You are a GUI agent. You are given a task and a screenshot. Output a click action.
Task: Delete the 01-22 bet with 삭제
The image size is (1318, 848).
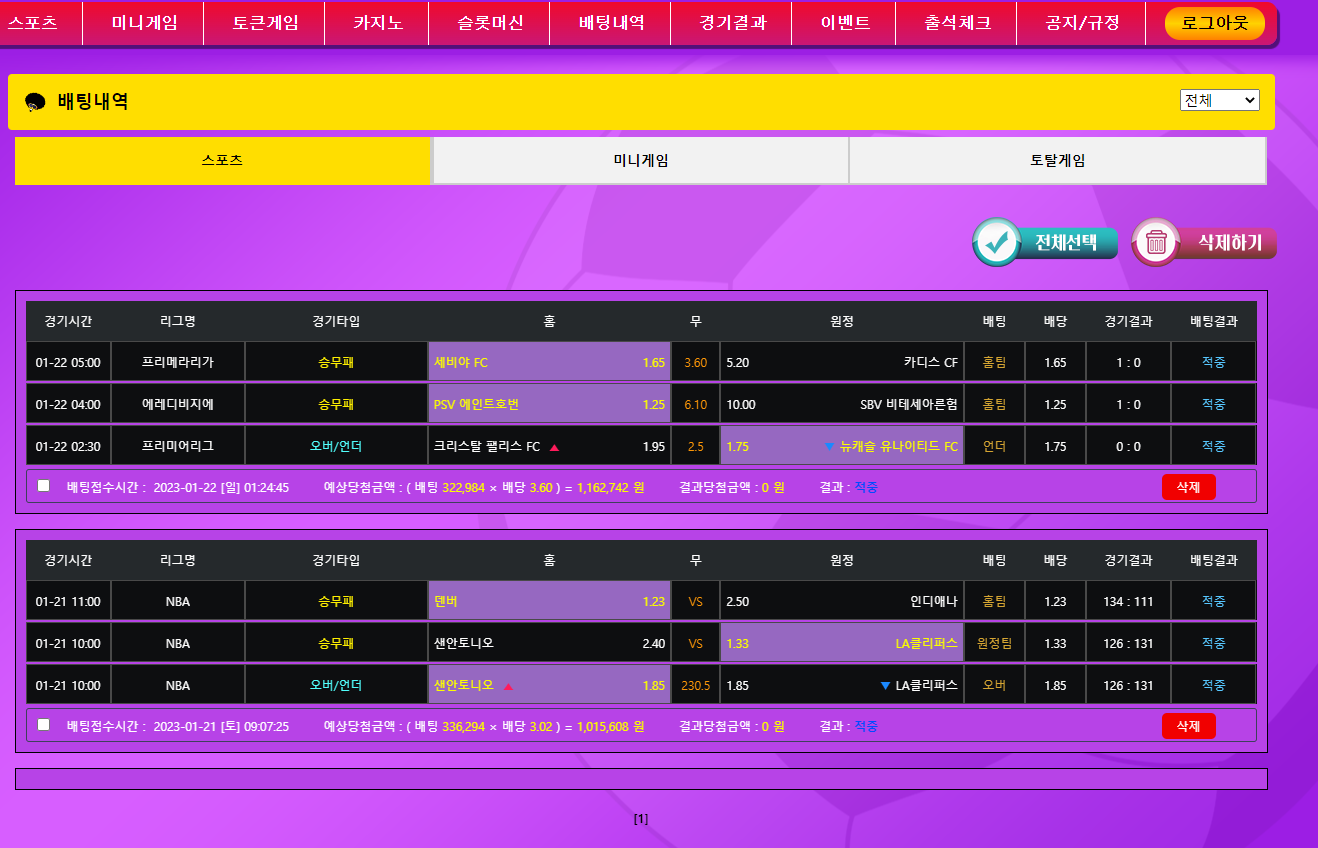[1188, 487]
